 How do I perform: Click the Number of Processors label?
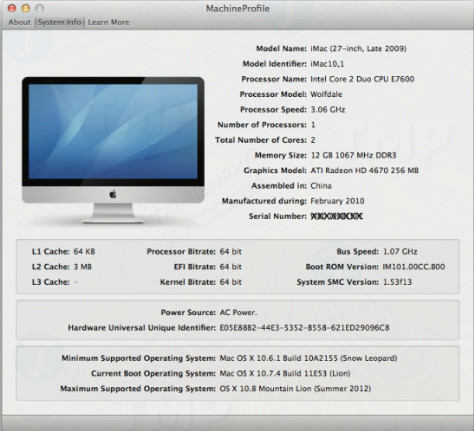[262, 125]
